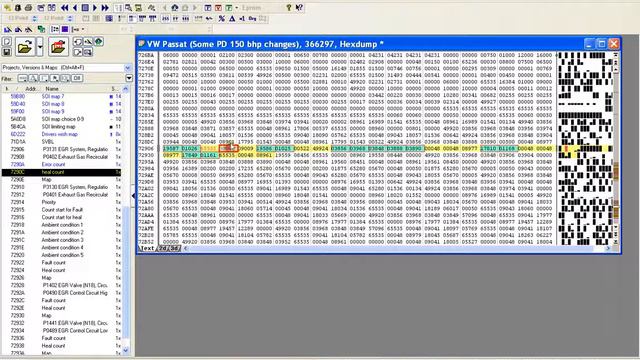Click the magnifier search icon in toolbar

click(x=128, y=7)
